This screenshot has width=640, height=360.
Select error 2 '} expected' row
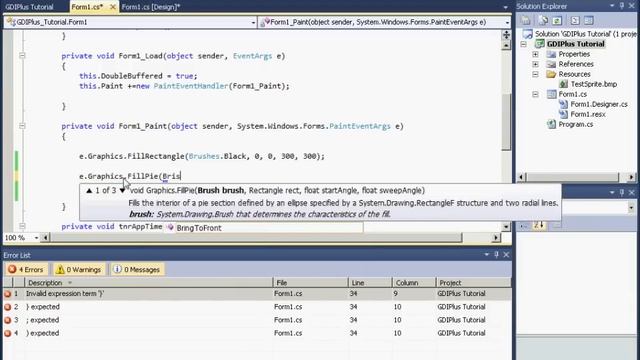tap(257, 307)
